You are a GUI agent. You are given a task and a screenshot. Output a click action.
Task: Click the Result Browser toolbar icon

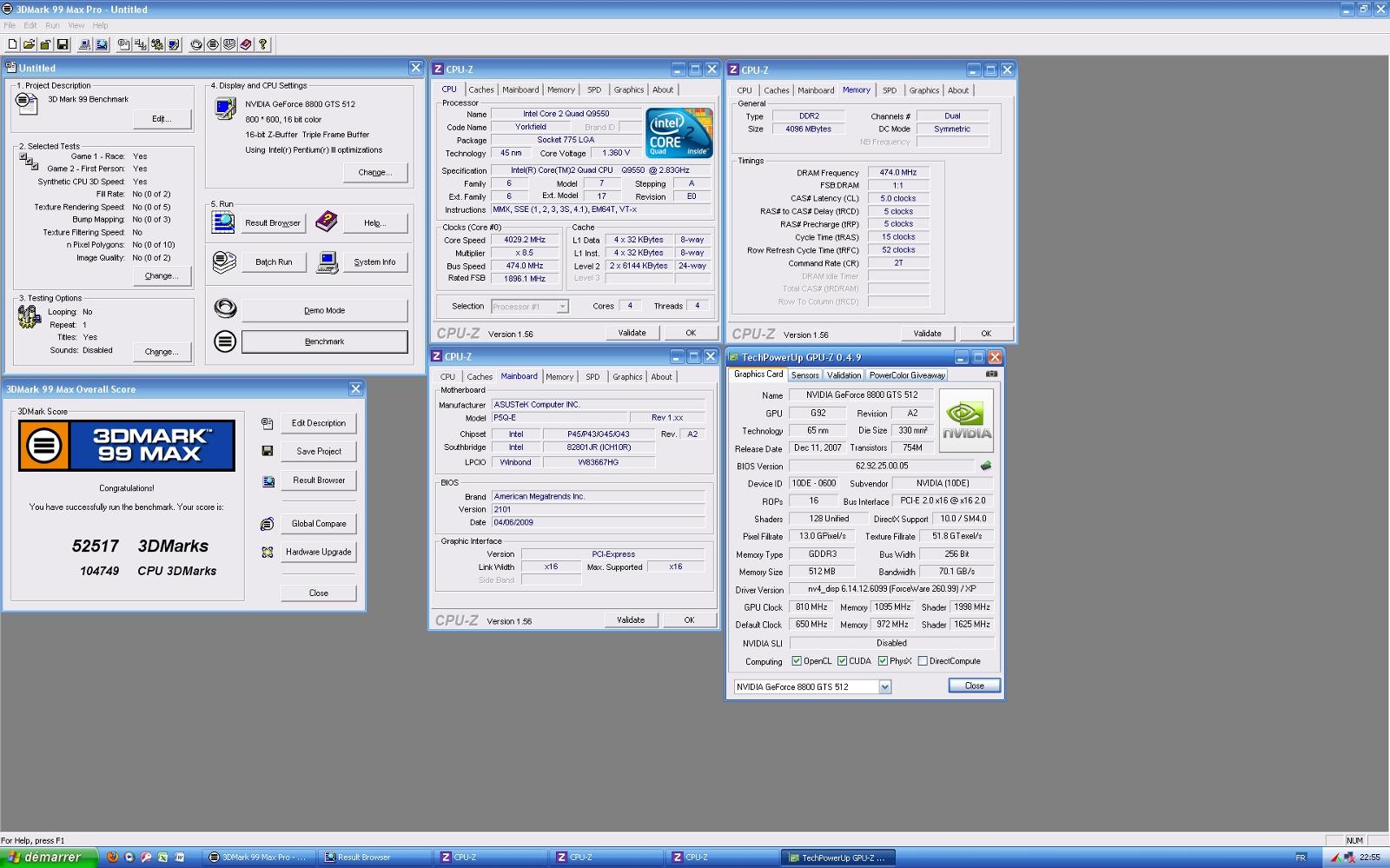pos(102,44)
